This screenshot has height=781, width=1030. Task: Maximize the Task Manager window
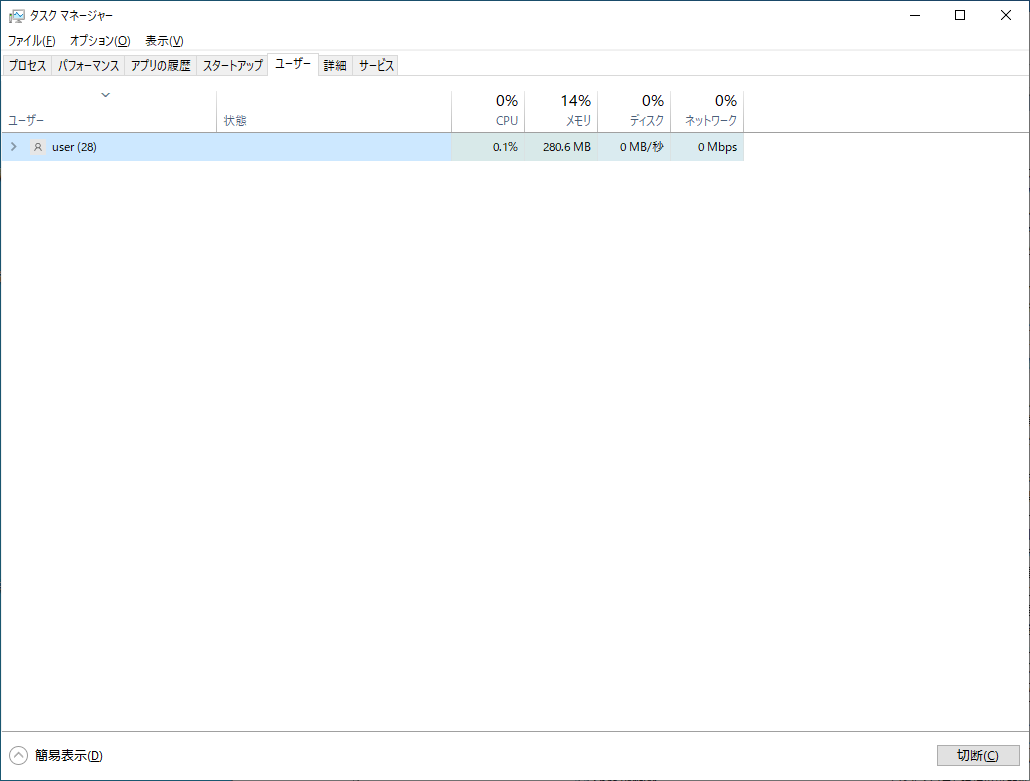(960, 15)
